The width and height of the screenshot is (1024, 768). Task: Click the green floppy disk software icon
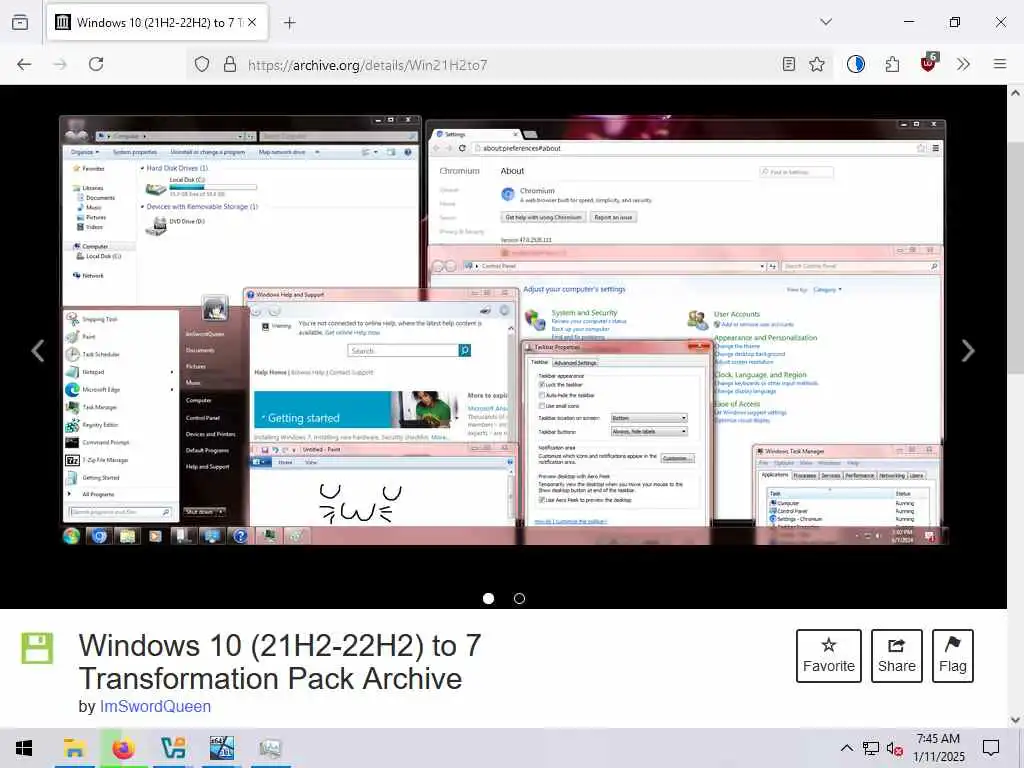[x=37, y=648]
